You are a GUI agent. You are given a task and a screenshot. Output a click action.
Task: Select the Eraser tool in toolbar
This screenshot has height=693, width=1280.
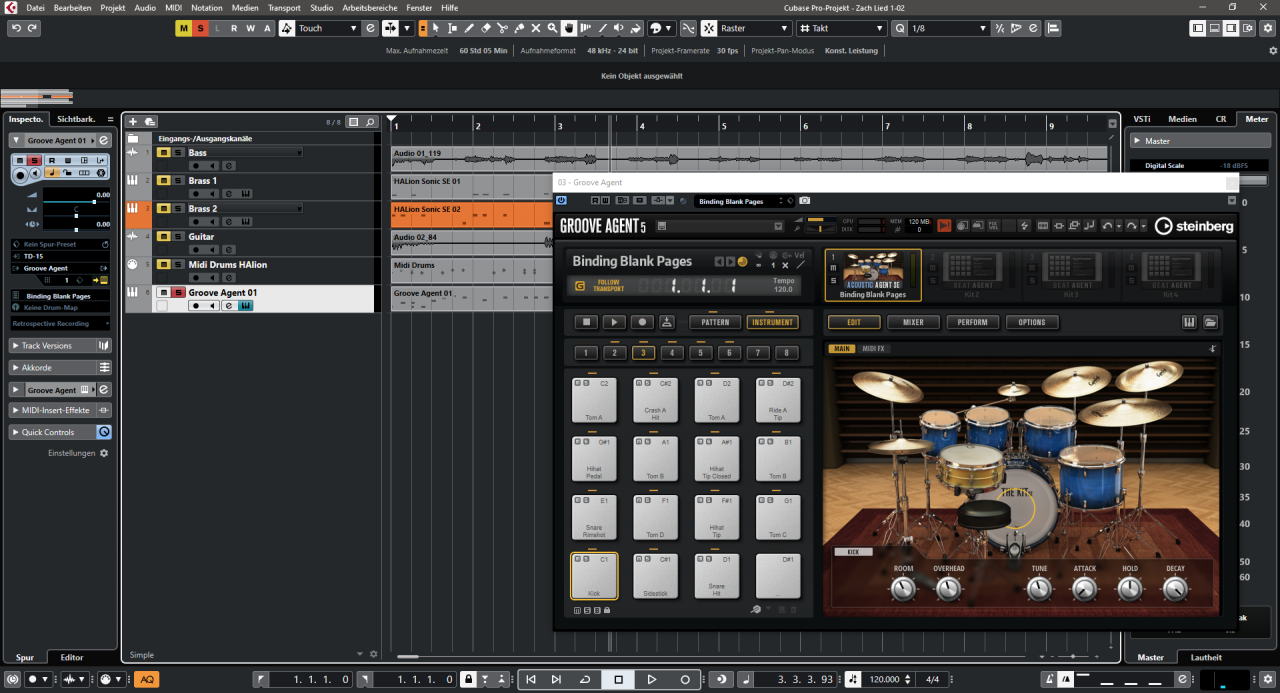pos(485,28)
